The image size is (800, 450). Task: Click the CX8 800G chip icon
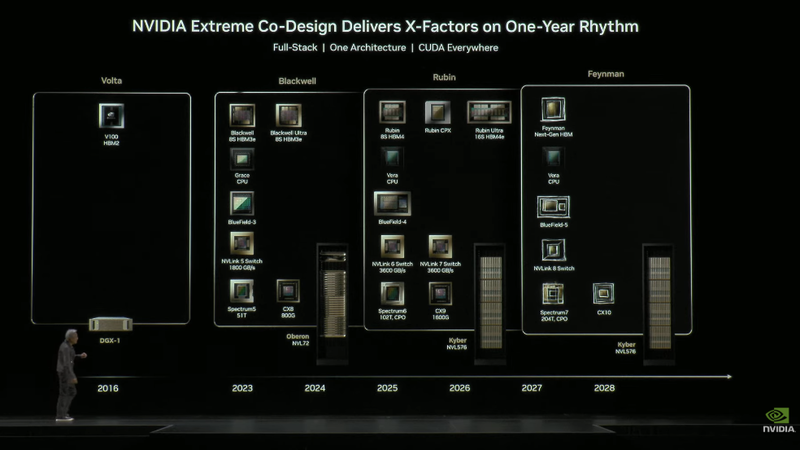click(x=288, y=291)
